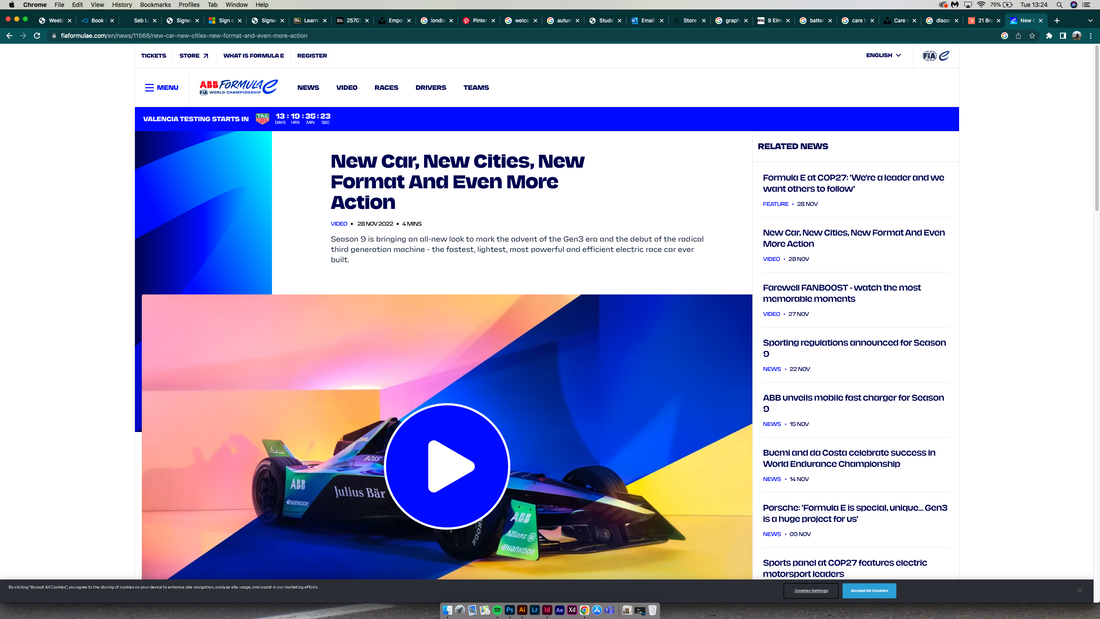Open the Chrome profile avatar
1100x619 pixels.
point(1076,36)
